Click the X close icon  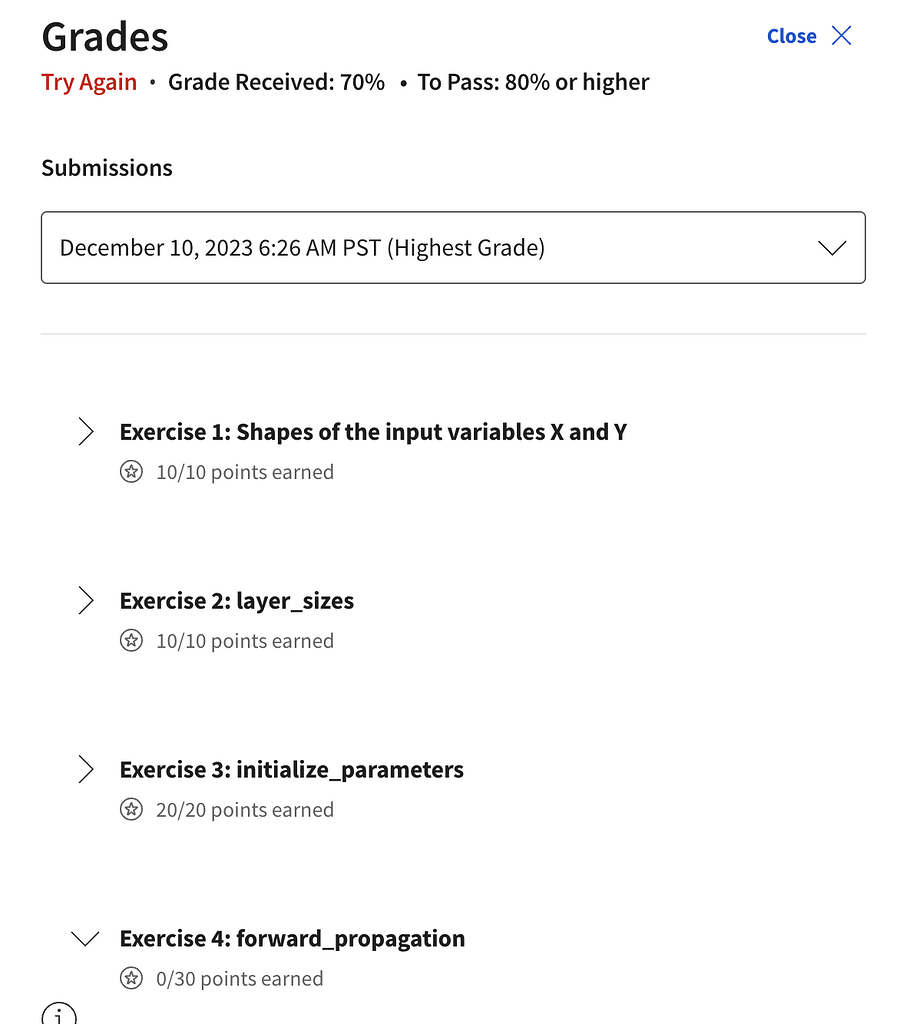[x=842, y=36]
